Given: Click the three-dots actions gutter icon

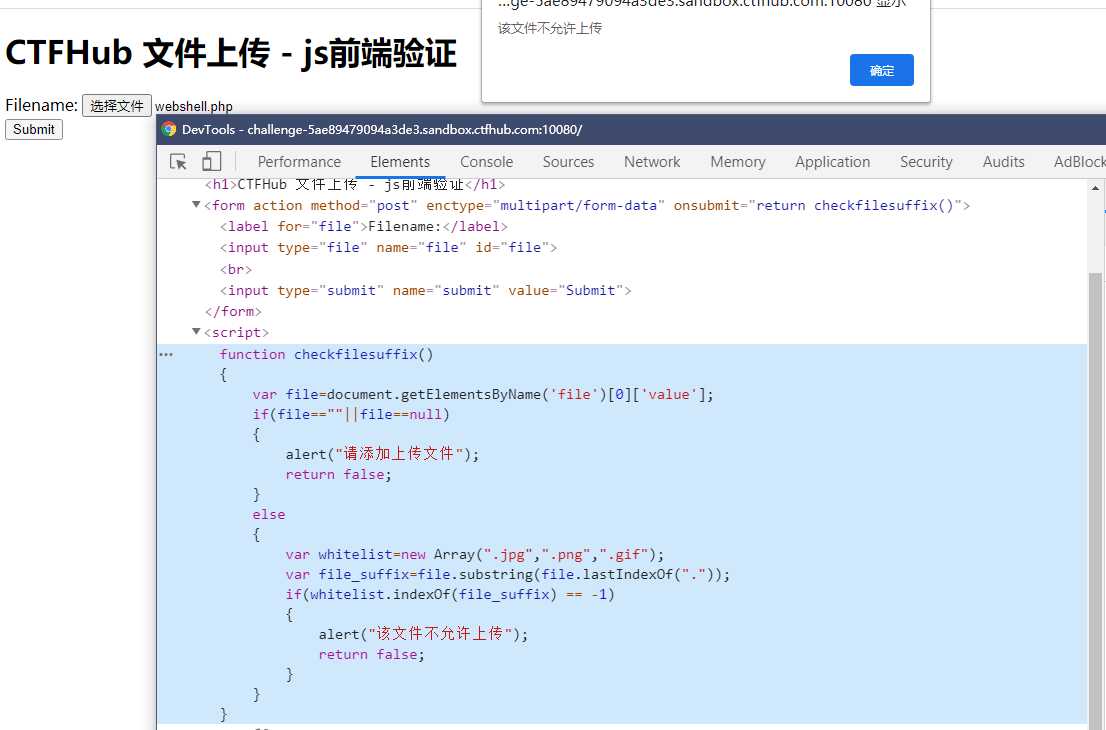Looking at the screenshot, I should tap(166, 355).
